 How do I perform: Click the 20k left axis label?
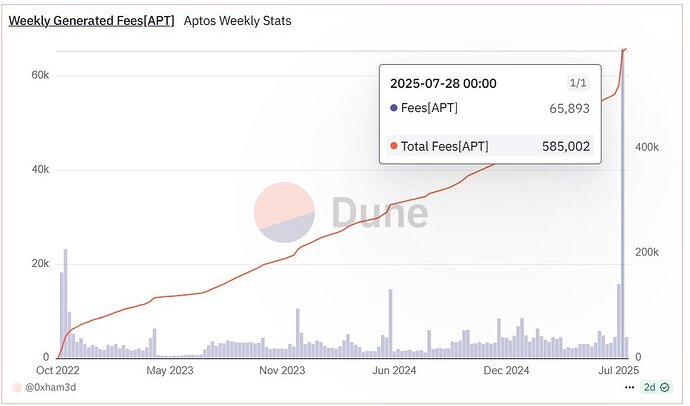(x=40, y=263)
